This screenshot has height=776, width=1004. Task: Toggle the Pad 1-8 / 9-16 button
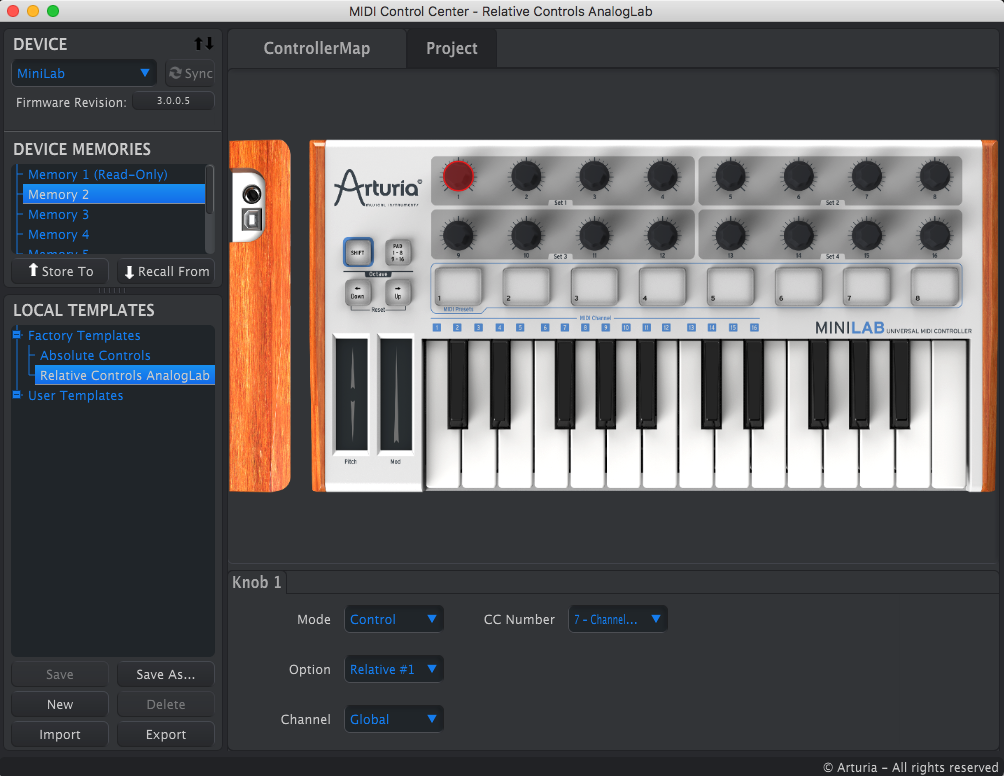[398, 252]
